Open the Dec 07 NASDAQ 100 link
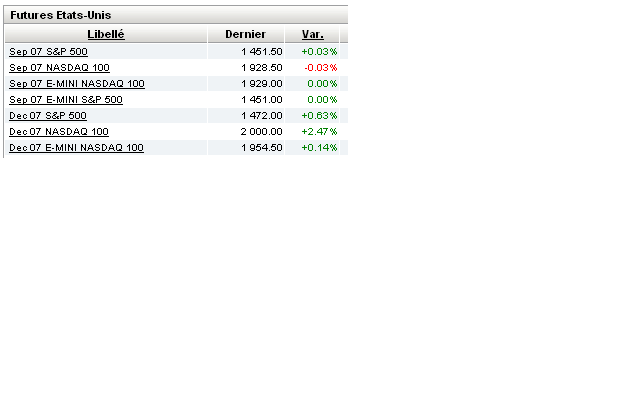Image resolution: width=640 pixels, height=400 pixels. [x=59, y=131]
